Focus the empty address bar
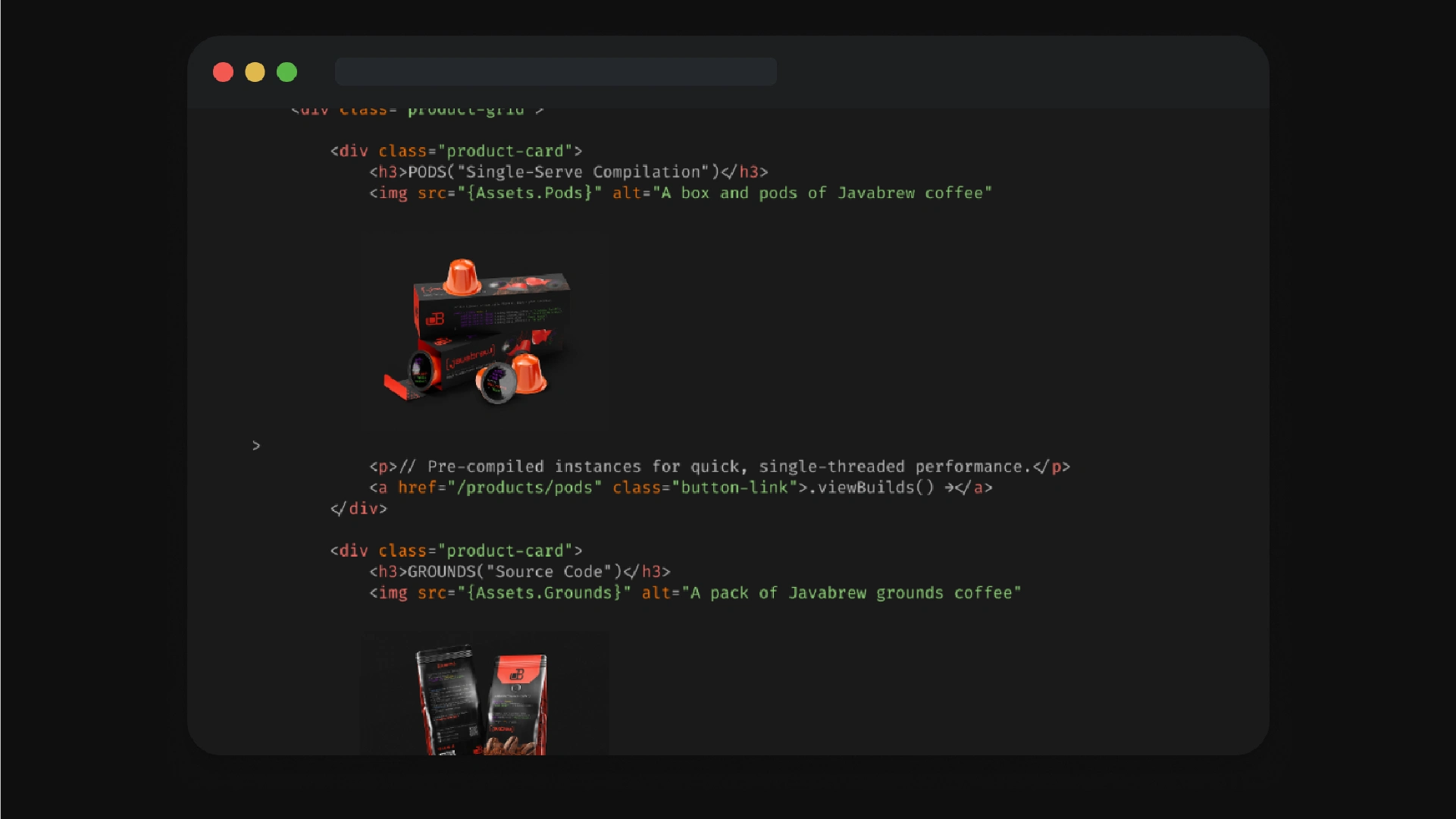Screen dimensions: 1456x819 (x=556, y=72)
